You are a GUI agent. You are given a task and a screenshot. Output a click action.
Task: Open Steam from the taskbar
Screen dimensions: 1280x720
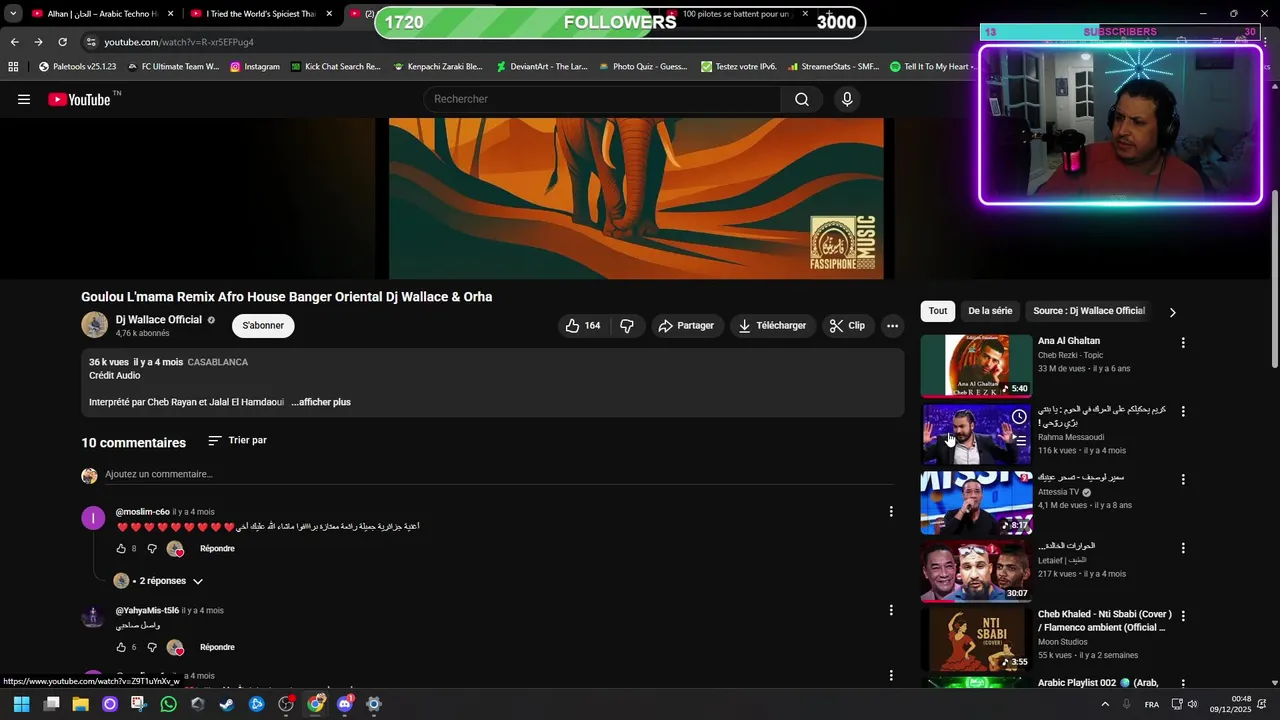click(x=227, y=704)
